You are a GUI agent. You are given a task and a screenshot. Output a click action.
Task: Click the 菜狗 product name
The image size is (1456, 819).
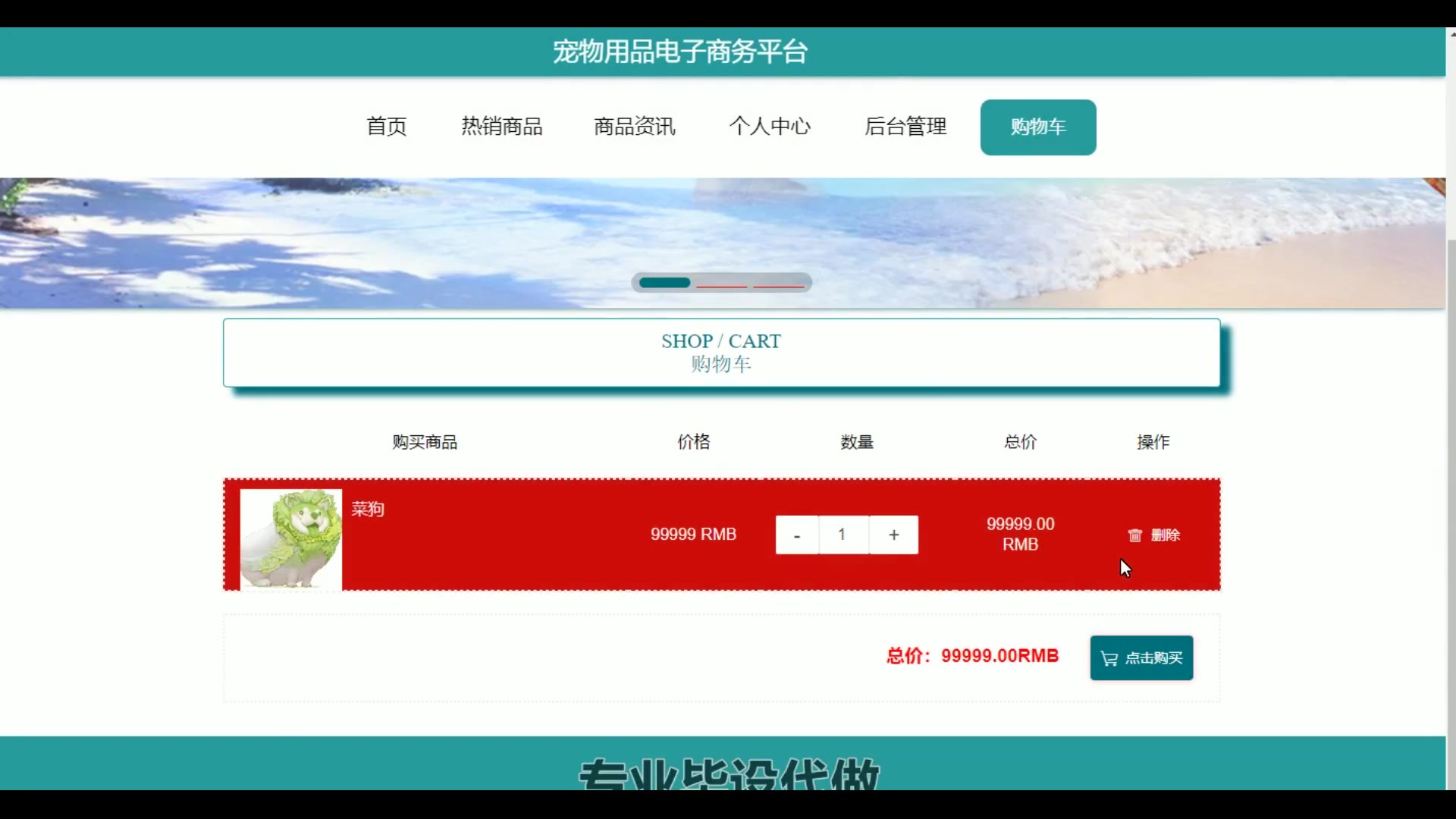pos(368,509)
